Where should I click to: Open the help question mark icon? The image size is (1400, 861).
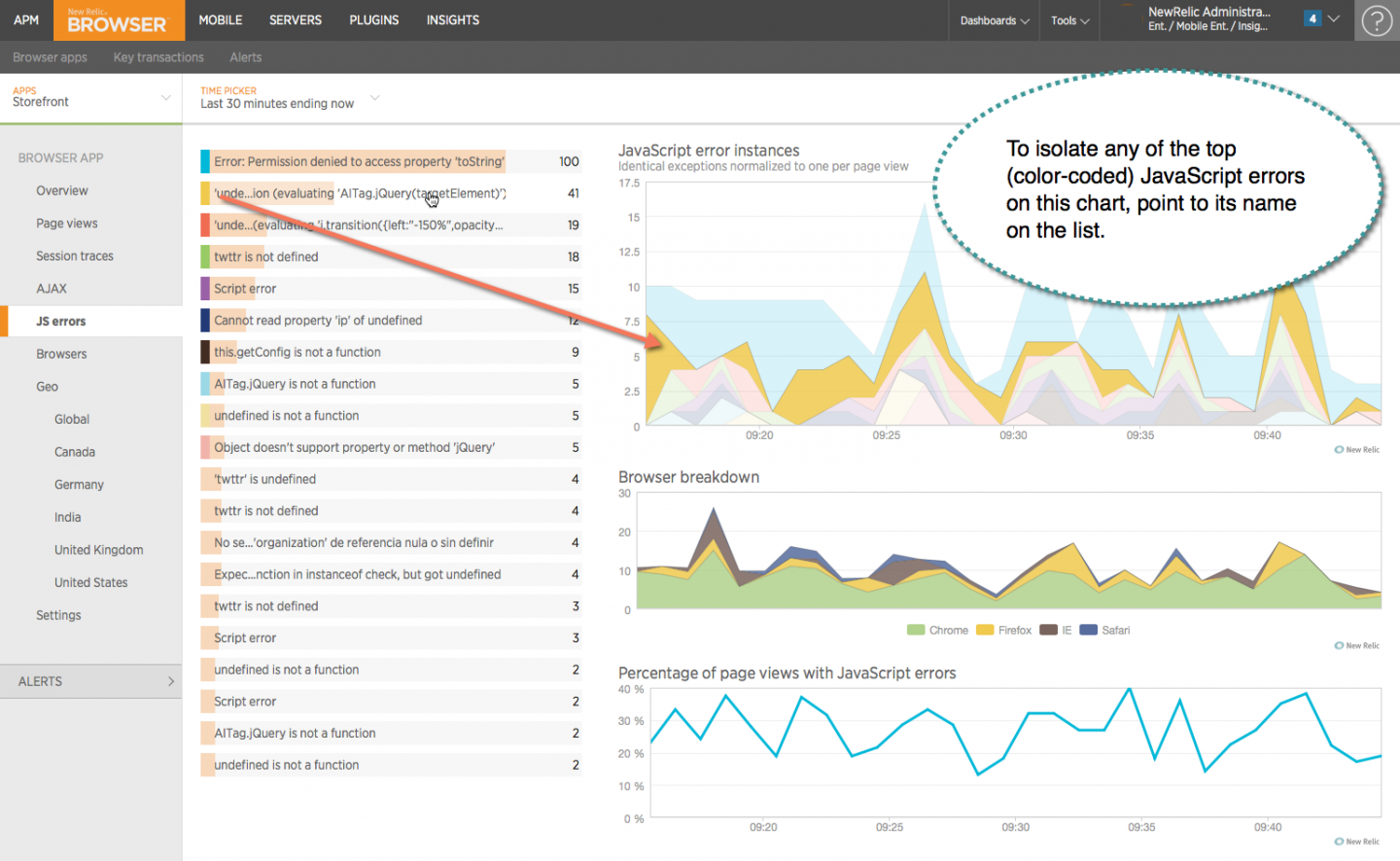click(x=1377, y=20)
